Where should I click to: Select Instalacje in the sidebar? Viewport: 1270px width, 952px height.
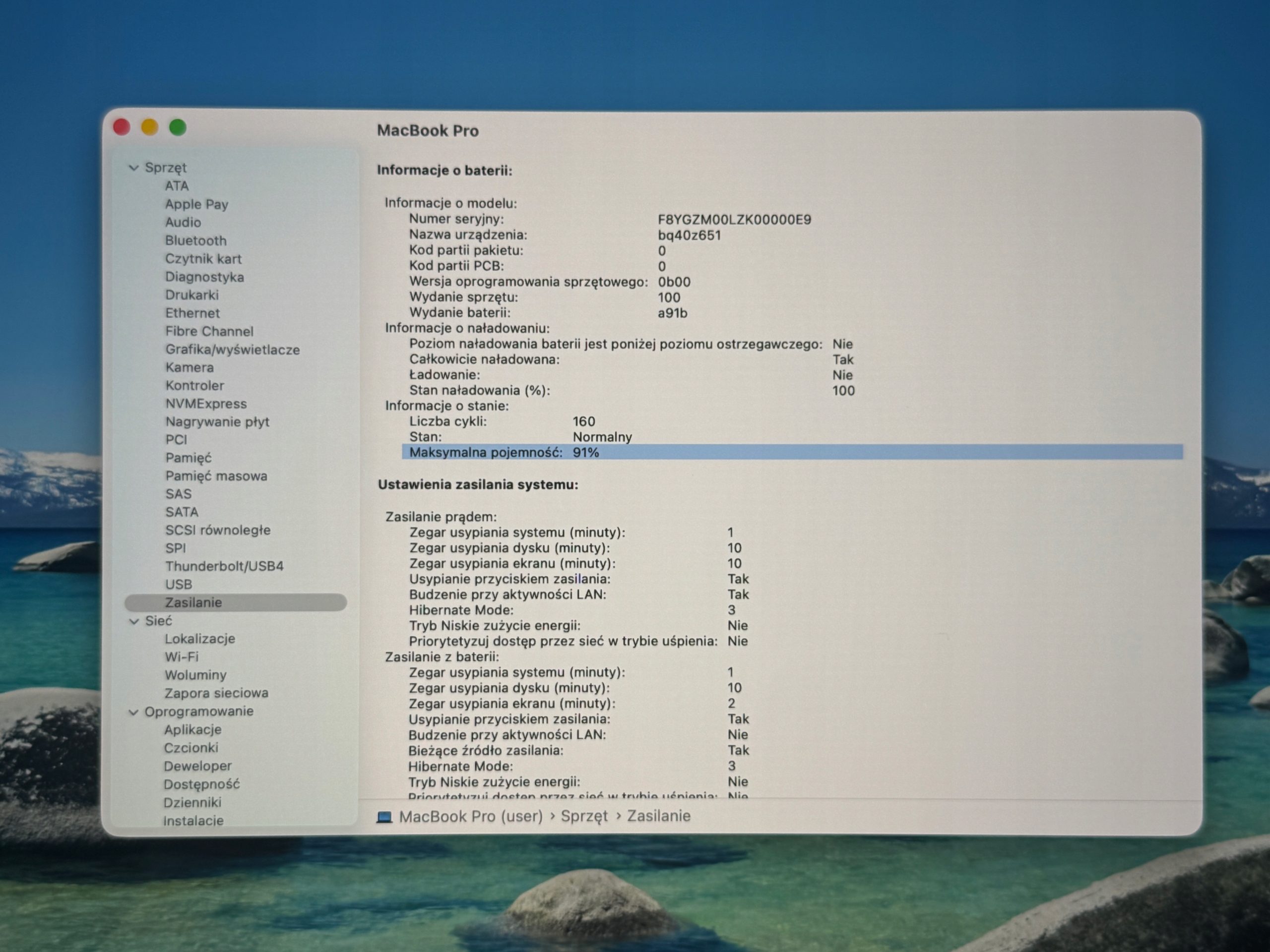coord(193,821)
